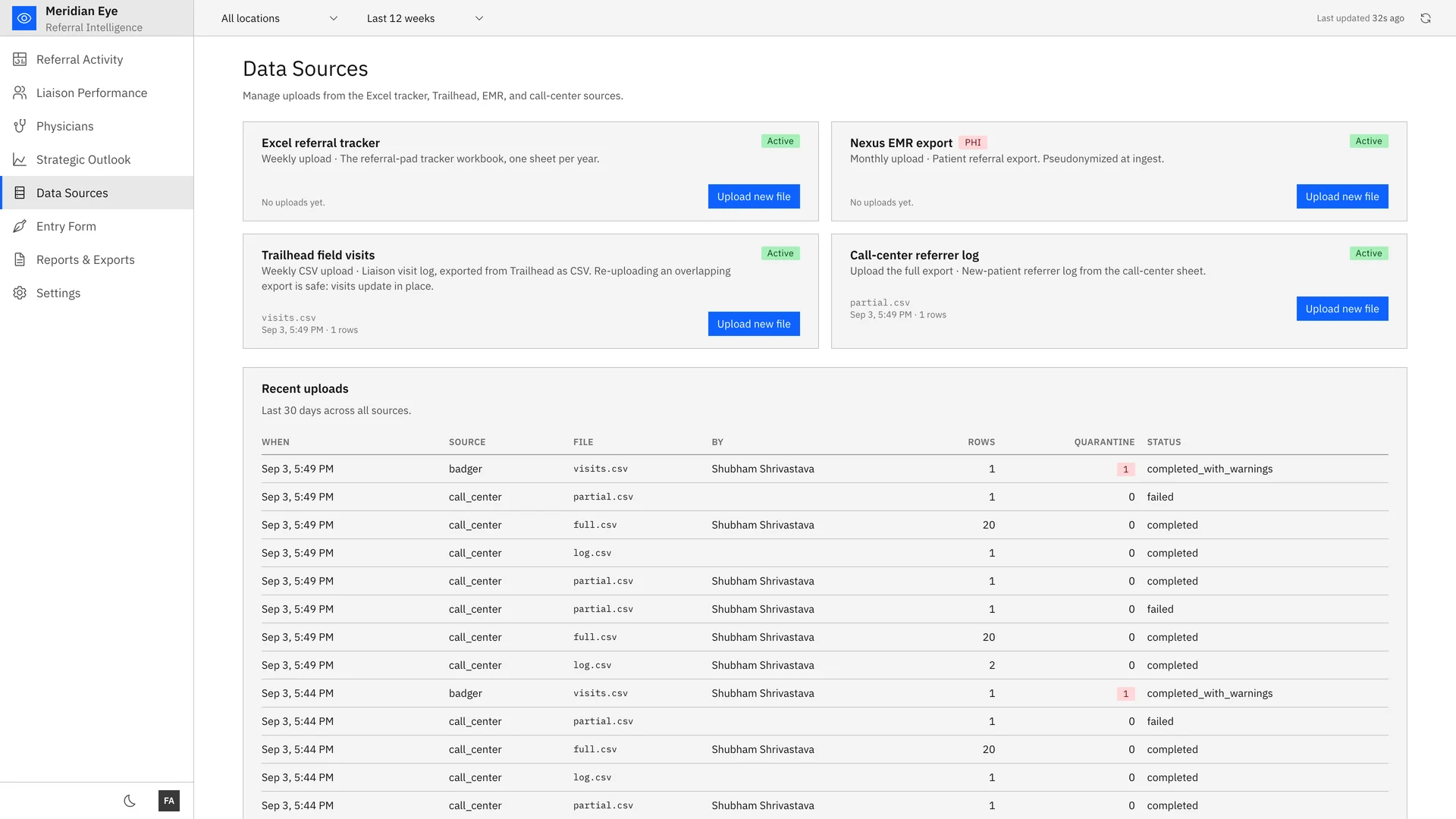Go to Liaison Performance page

point(97,93)
